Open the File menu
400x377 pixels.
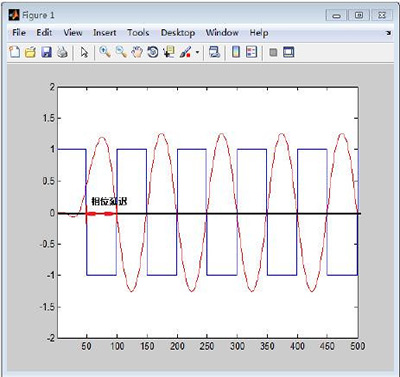click(x=19, y=33)
